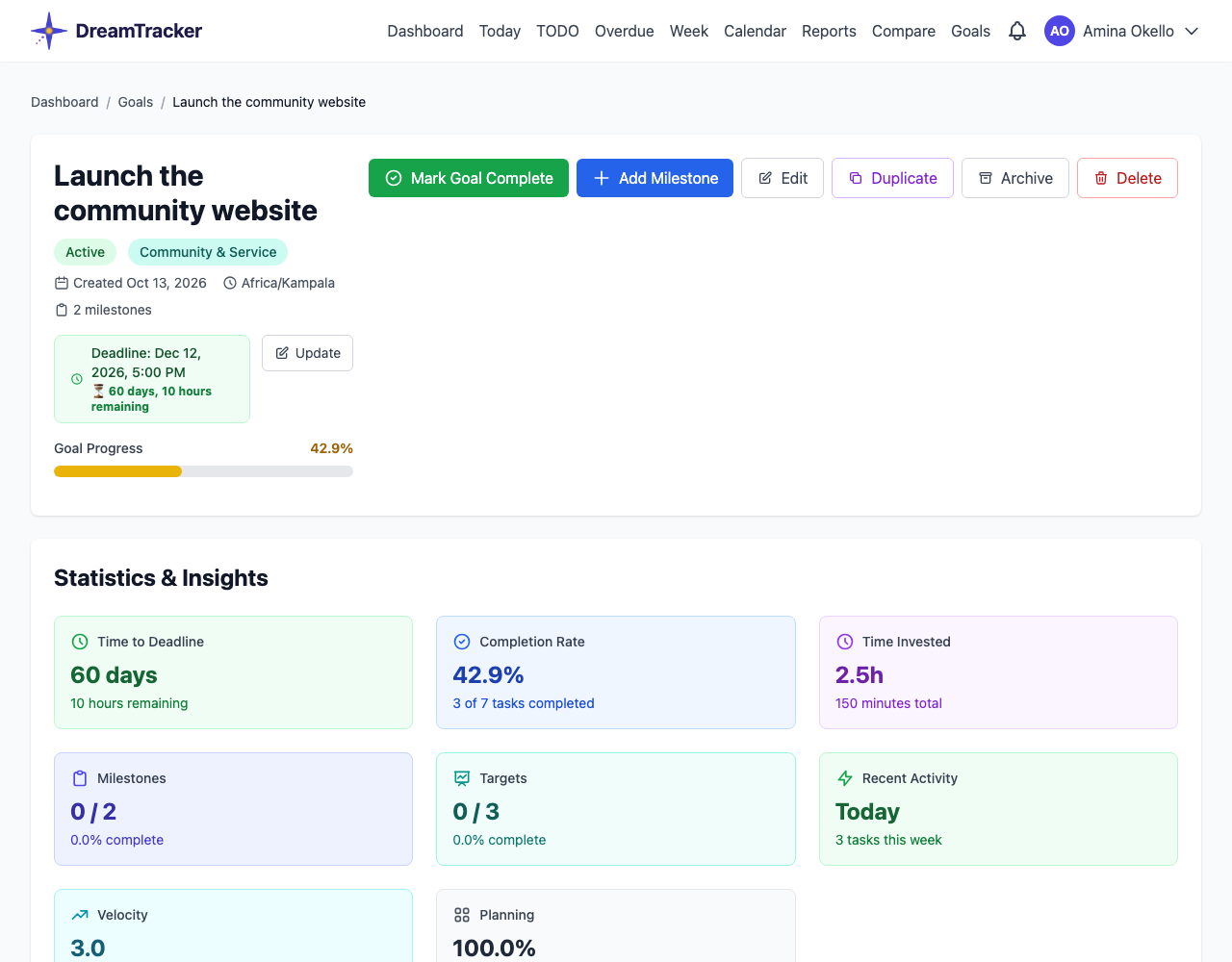The width and height of the screenshot is (1232, 962).
Task: Open the Week view
Action: pyautogui.click(x=689, y=31)
